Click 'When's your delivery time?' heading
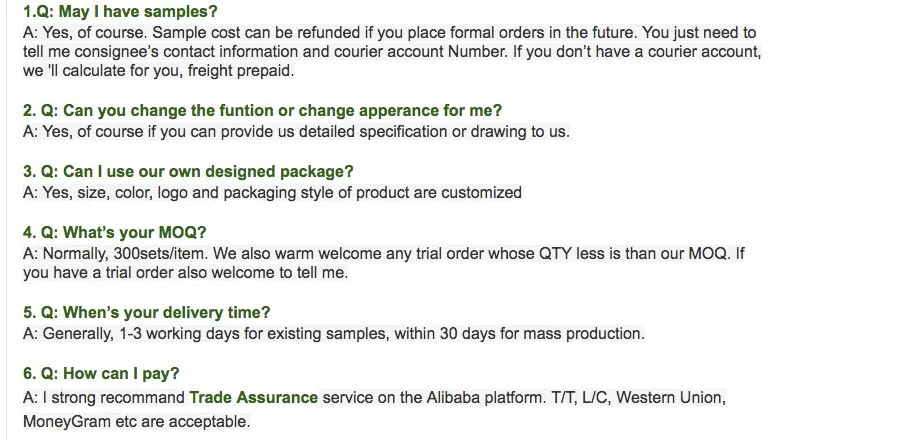This screenshot has width=914, height=440. point(147,312)
